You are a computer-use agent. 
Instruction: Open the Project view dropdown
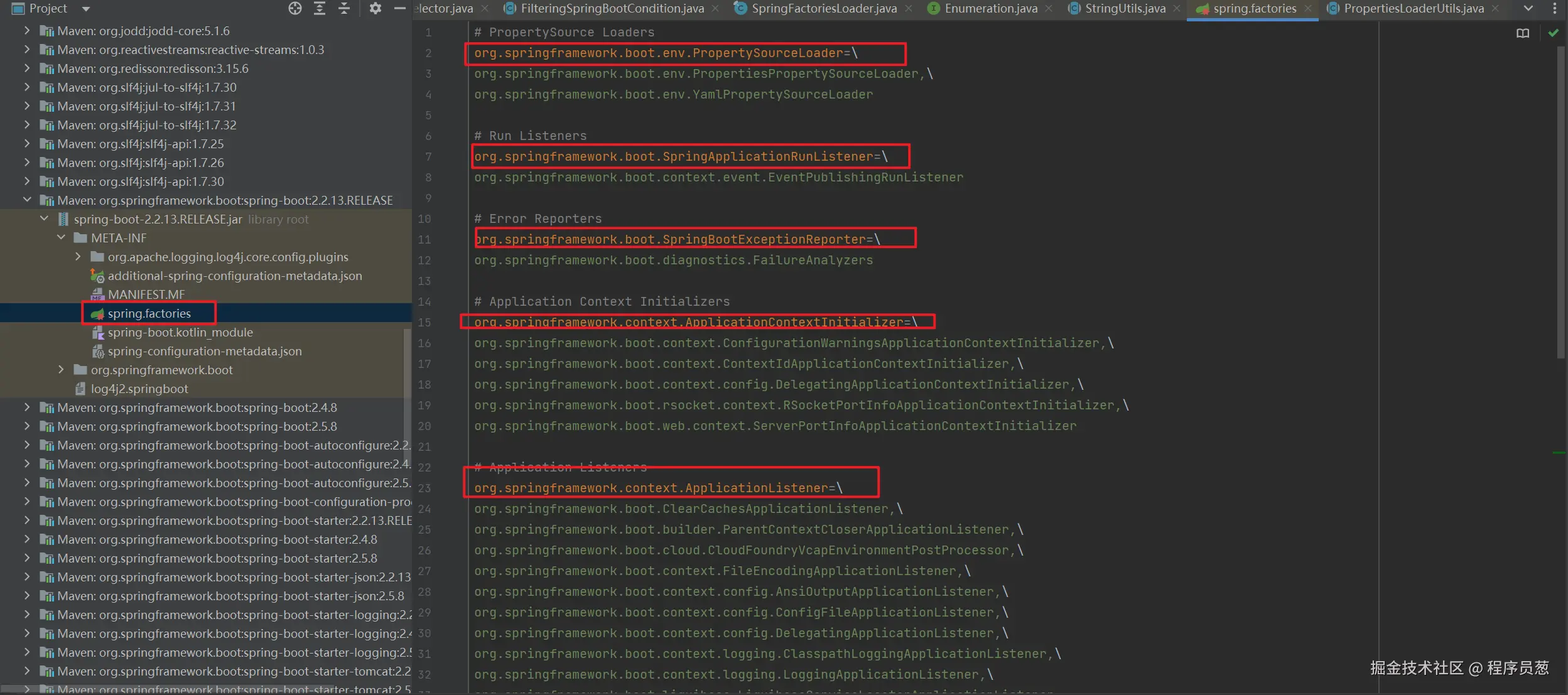tap(86, 9)
